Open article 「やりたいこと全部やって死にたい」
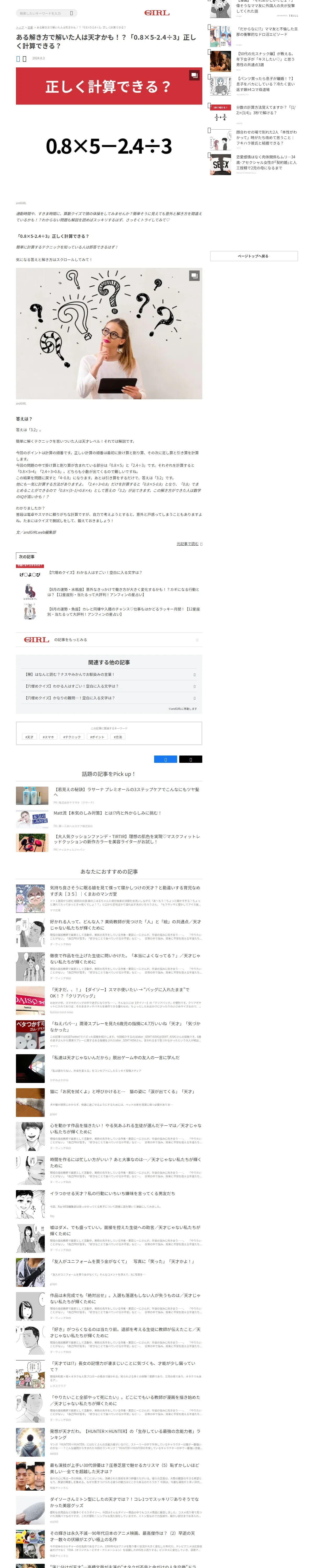Image resolution: width=314 pixels, height=1568 pixels. coord(125,1400)
